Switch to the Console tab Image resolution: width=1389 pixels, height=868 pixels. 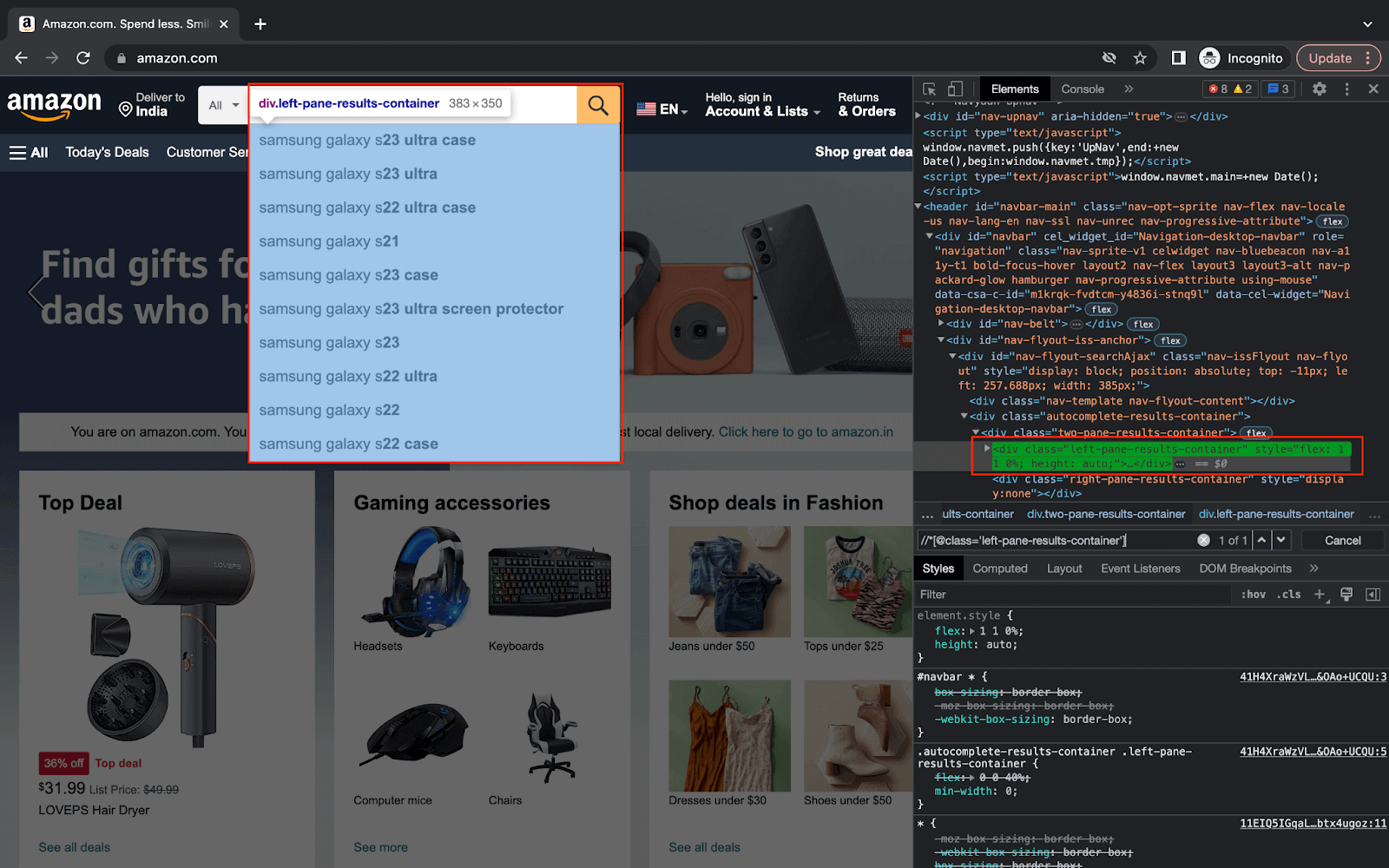click(x=1082, y=89)
